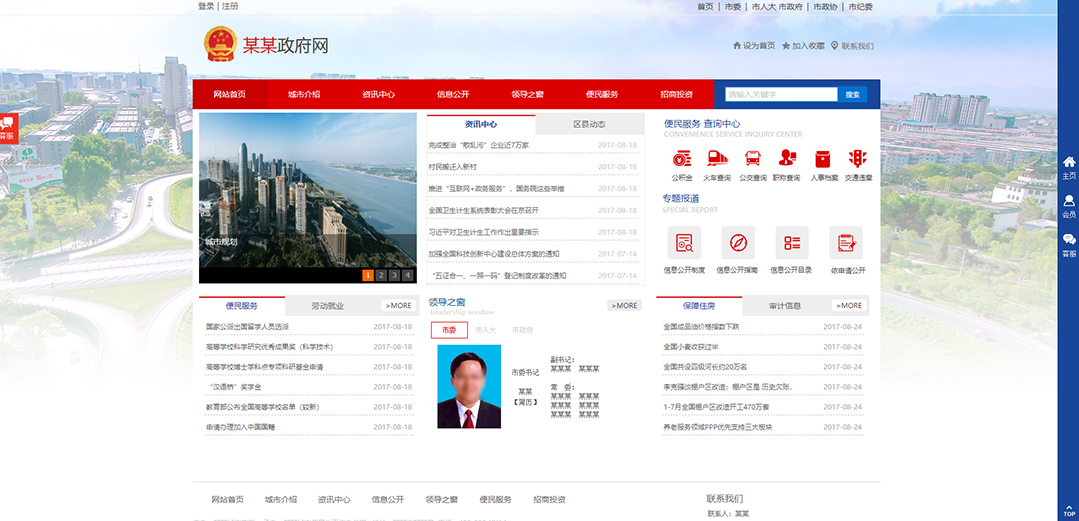Click the 主页 home icon in right sidebar
The width and height of the screenshot is (1079, 521).
click(x=1068, y=164)
